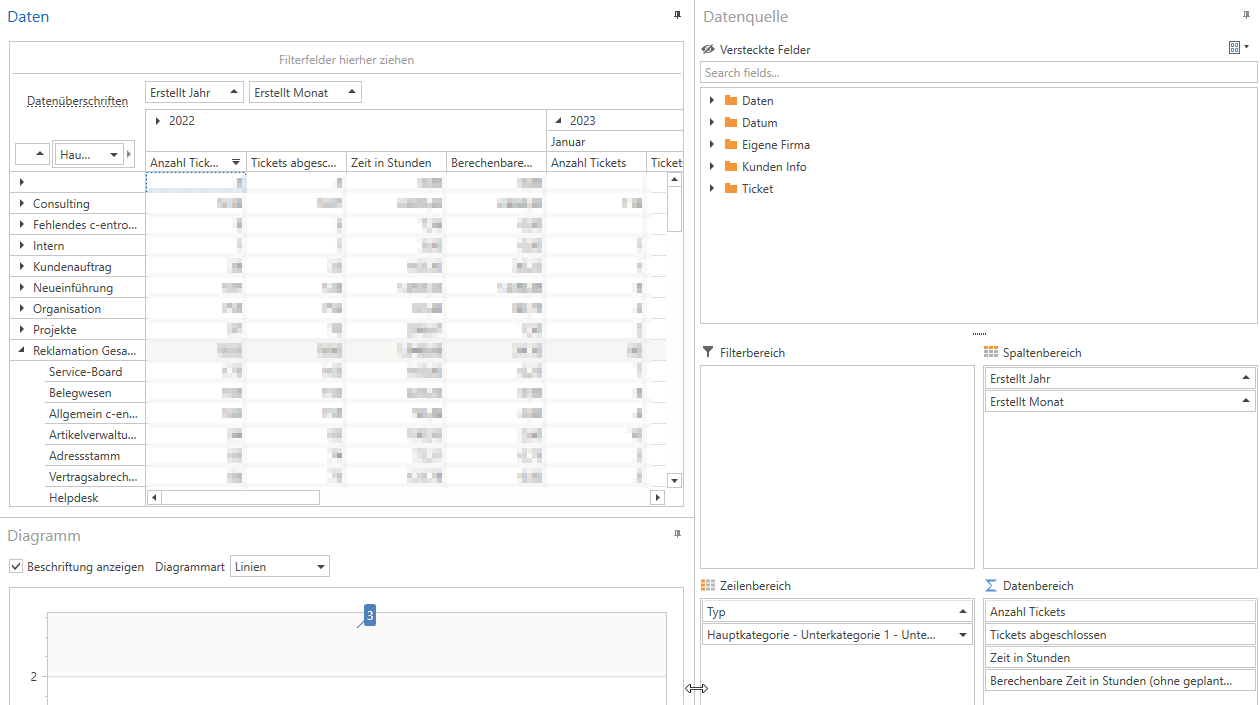Pin the Datenquelle panel

[x=1245, y=15]
